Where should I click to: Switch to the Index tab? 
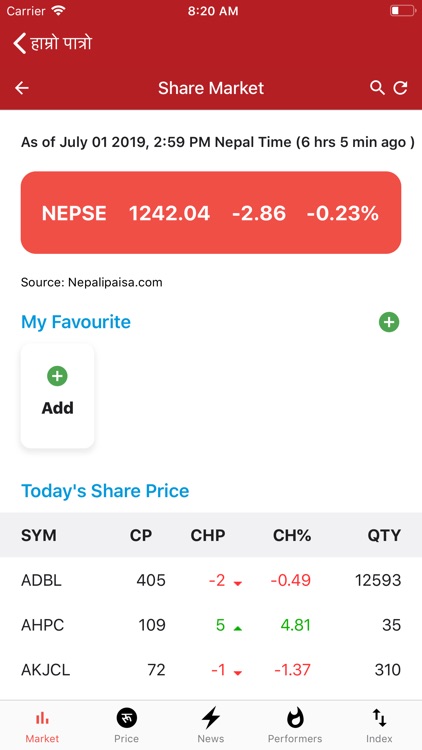[379, 725]
